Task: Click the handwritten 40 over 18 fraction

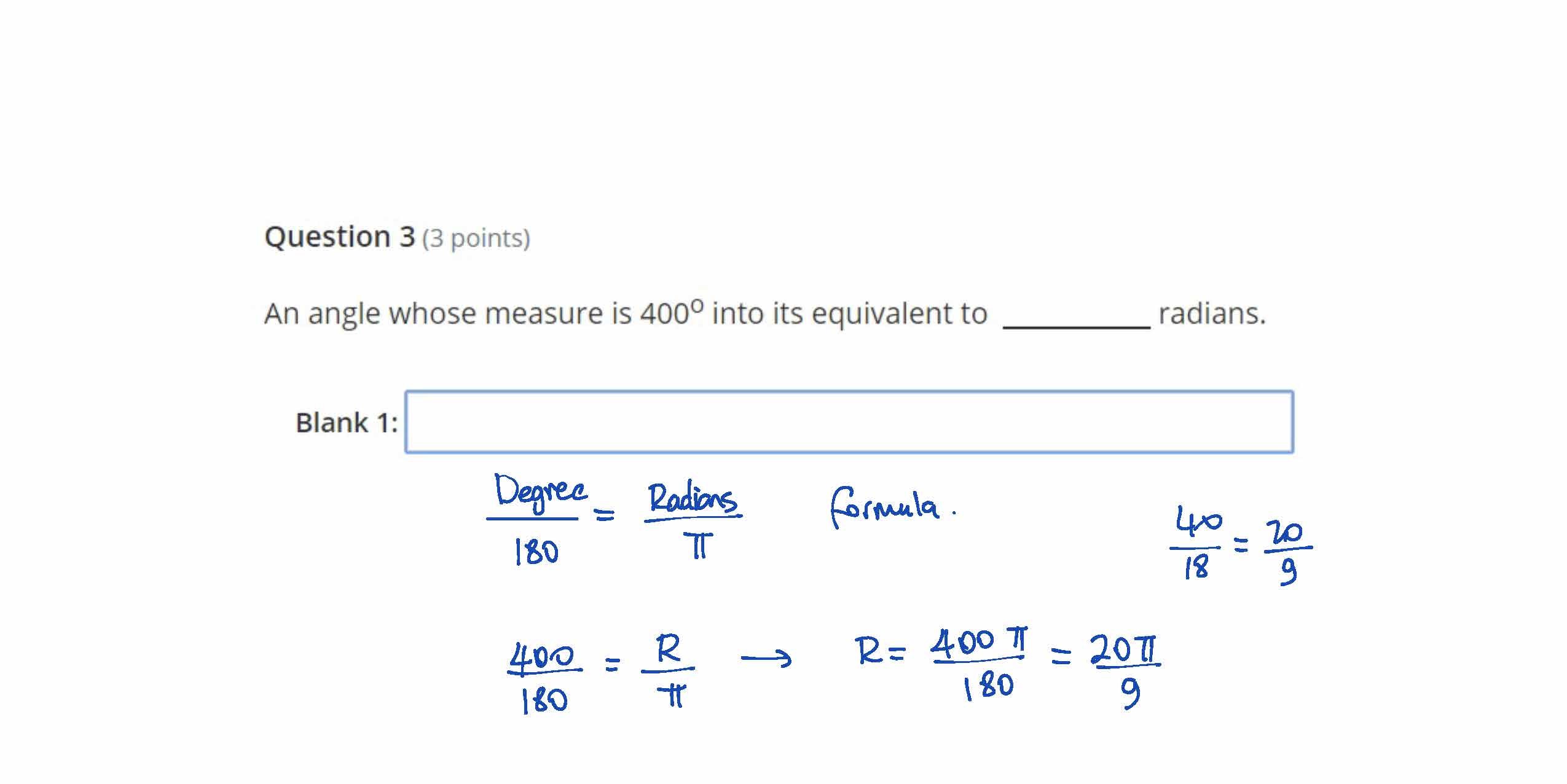Action: [x=1197, y=543]
